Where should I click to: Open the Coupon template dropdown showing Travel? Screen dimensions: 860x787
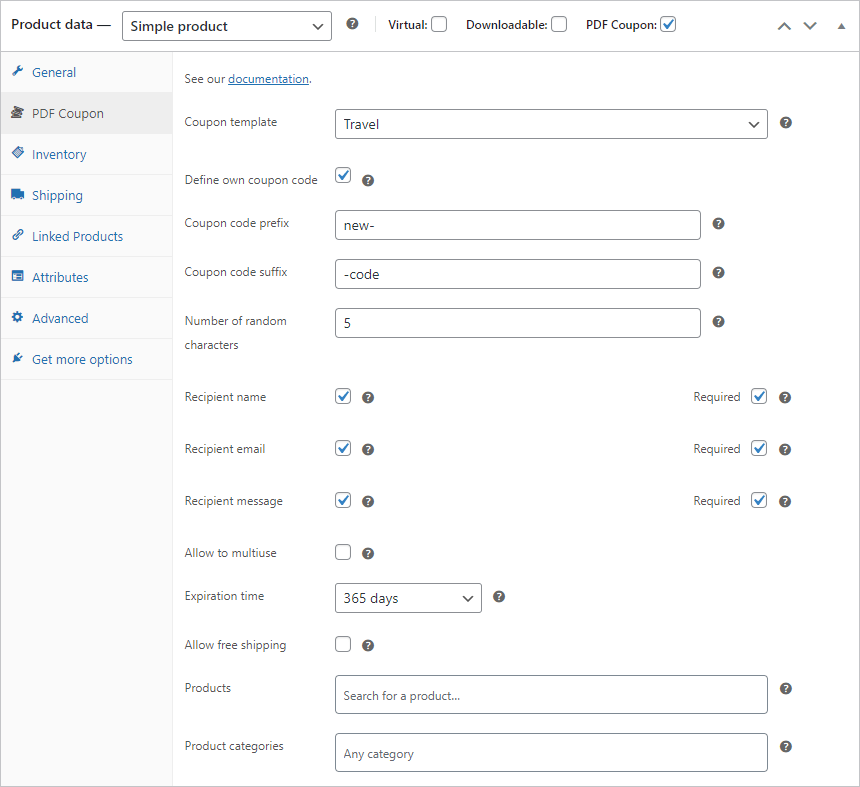click(551, 124)
